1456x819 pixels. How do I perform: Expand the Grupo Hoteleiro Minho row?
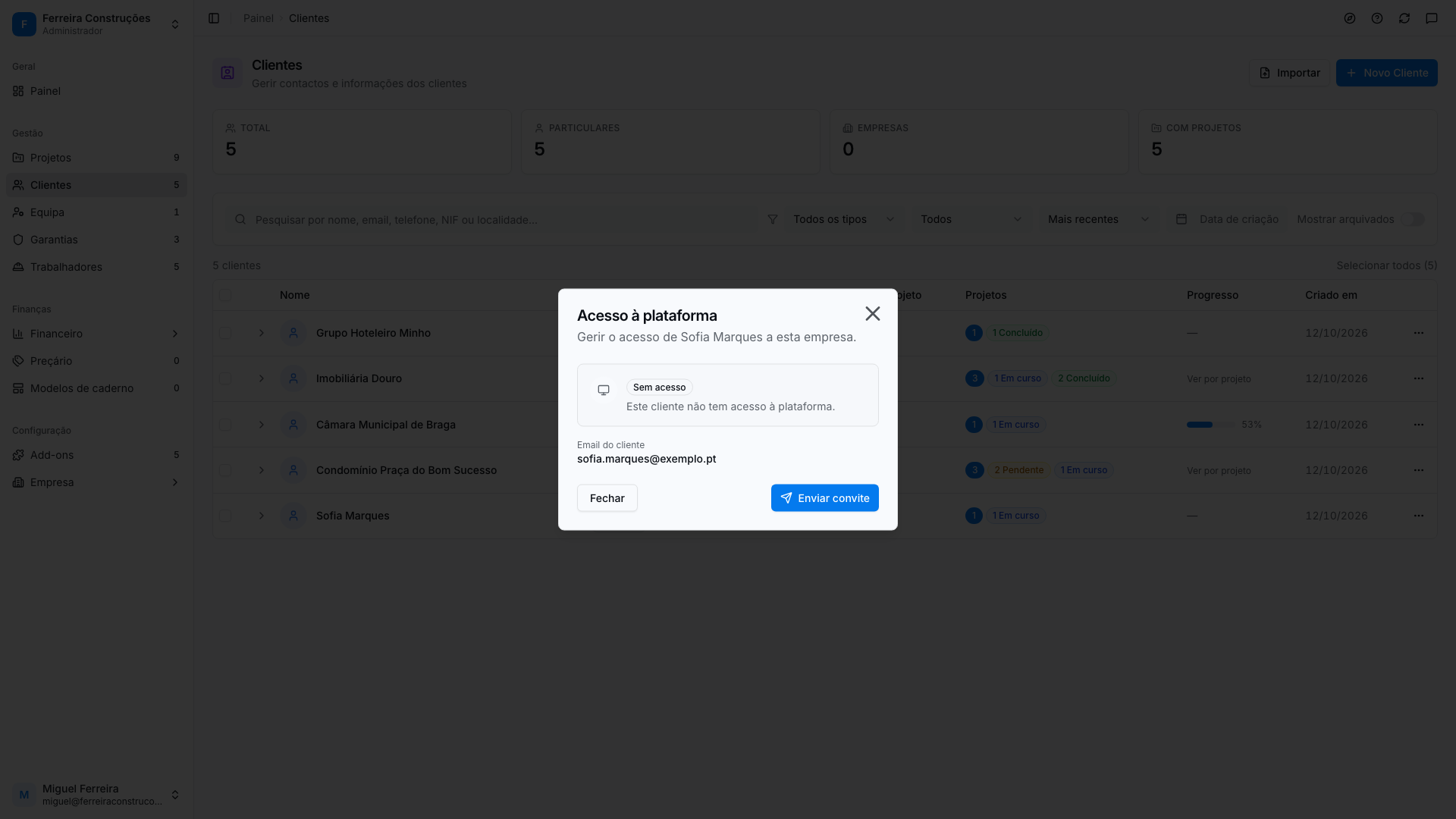click(x=262, y=333)
